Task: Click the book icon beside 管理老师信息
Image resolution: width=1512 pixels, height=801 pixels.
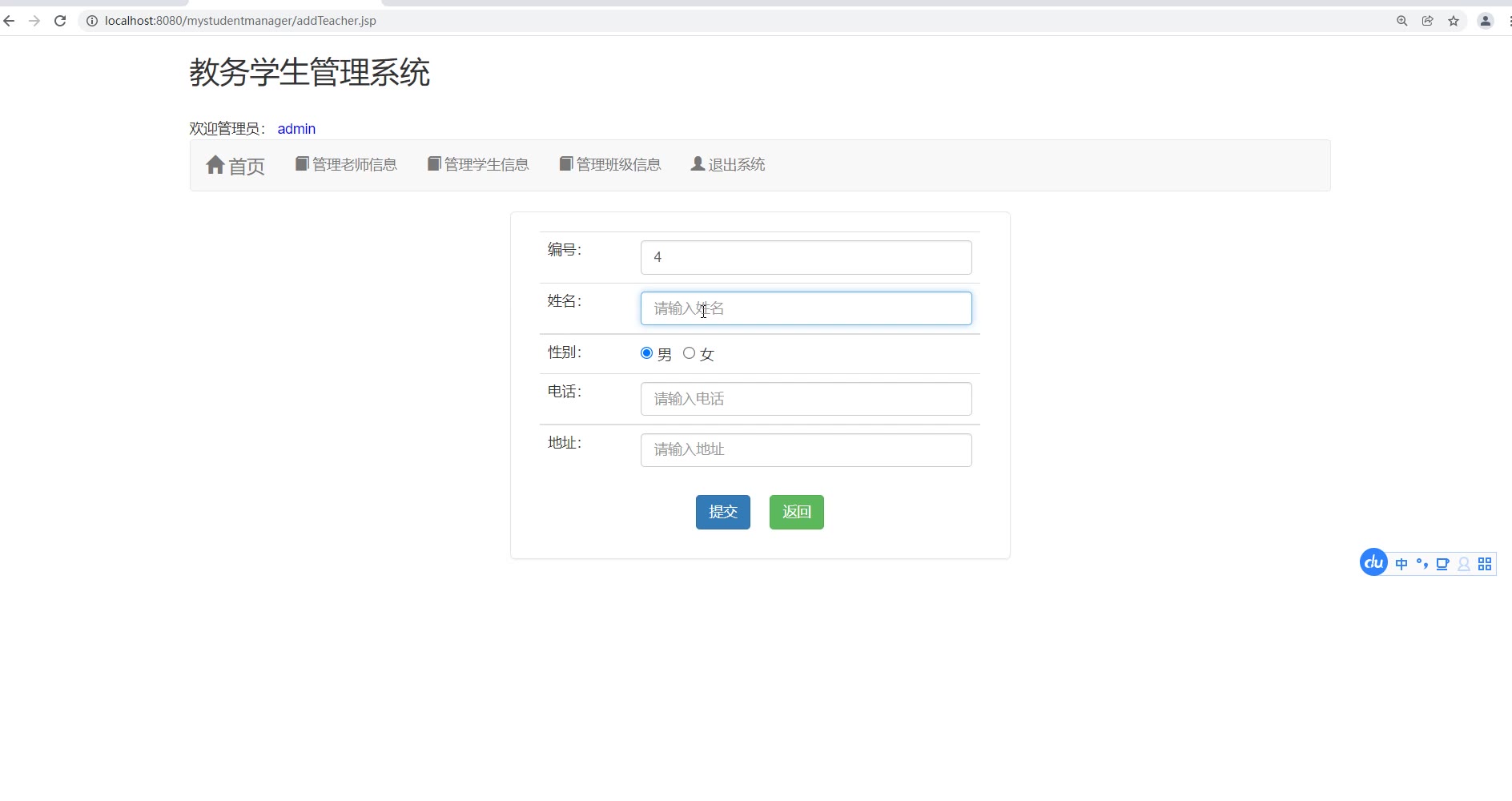Action: coord(302,163)
